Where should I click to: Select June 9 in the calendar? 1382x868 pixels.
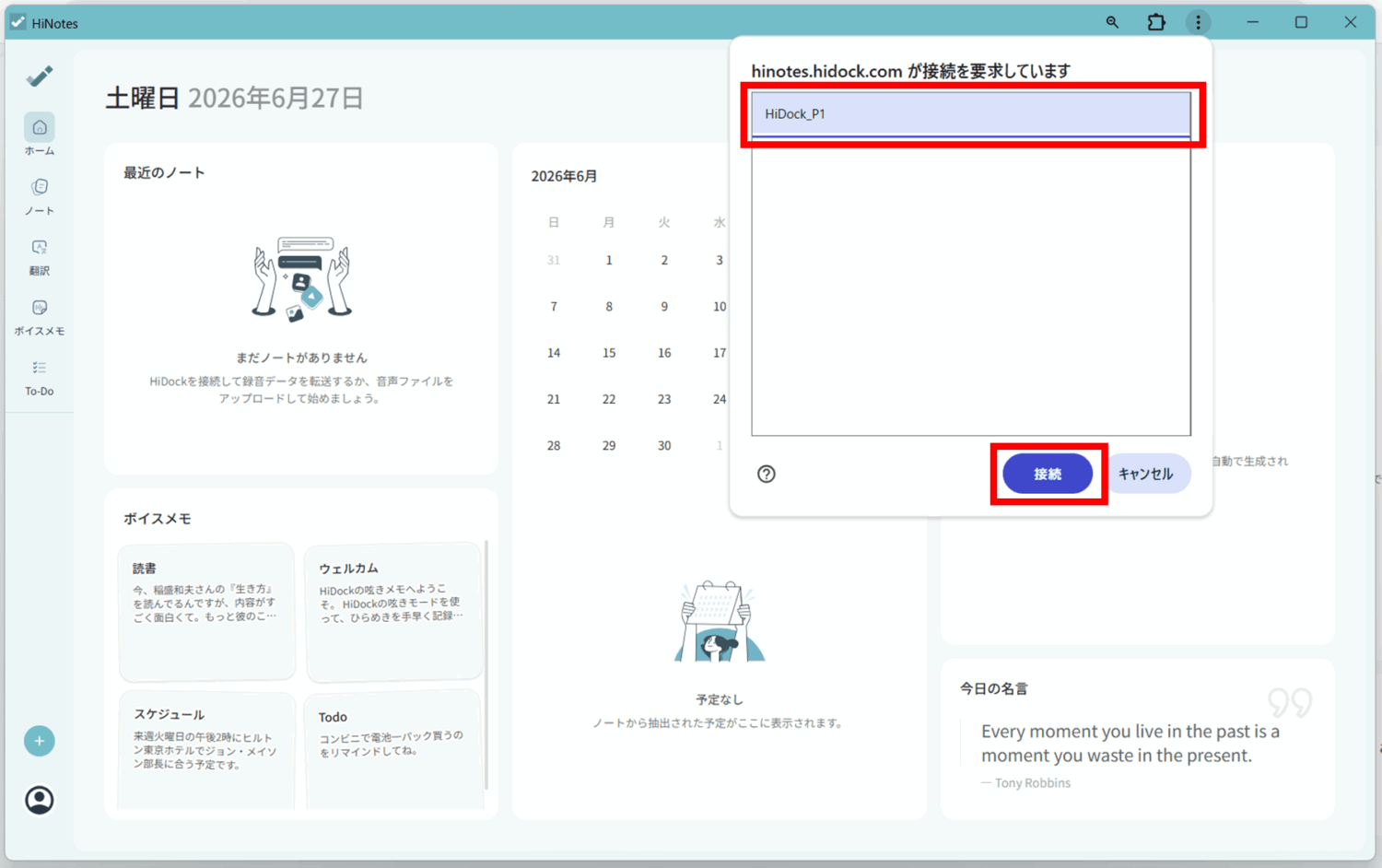(x=664, y=307)
